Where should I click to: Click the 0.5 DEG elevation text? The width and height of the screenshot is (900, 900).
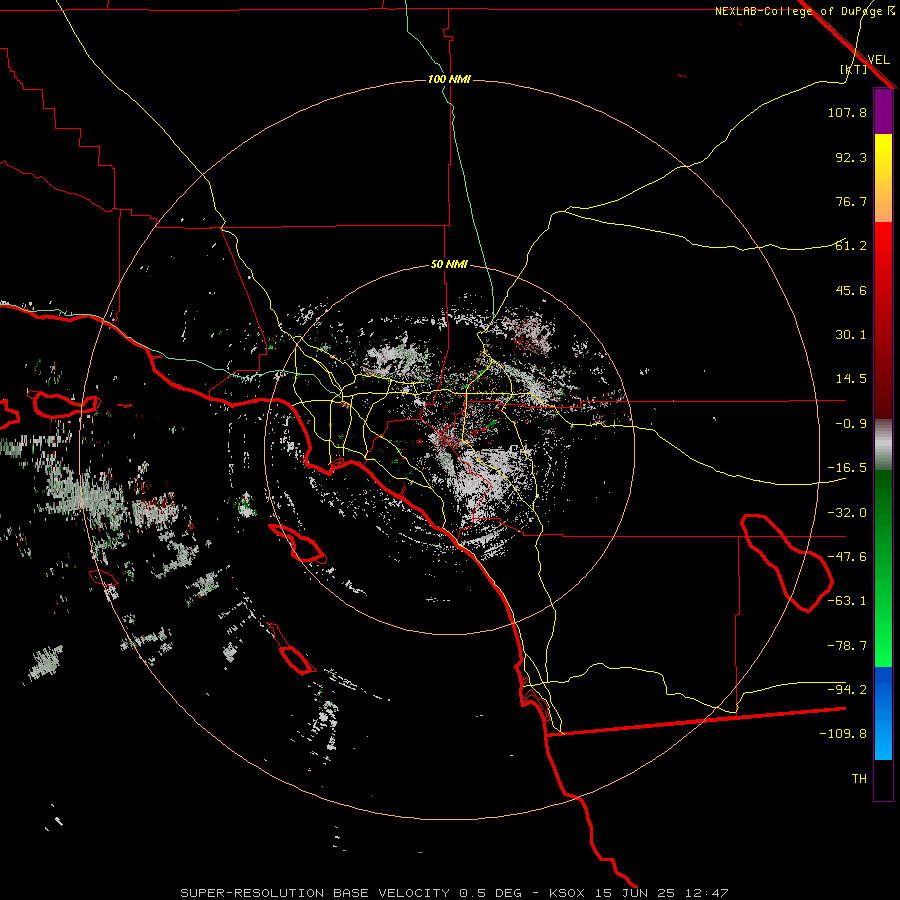click(x=490, y=893)
